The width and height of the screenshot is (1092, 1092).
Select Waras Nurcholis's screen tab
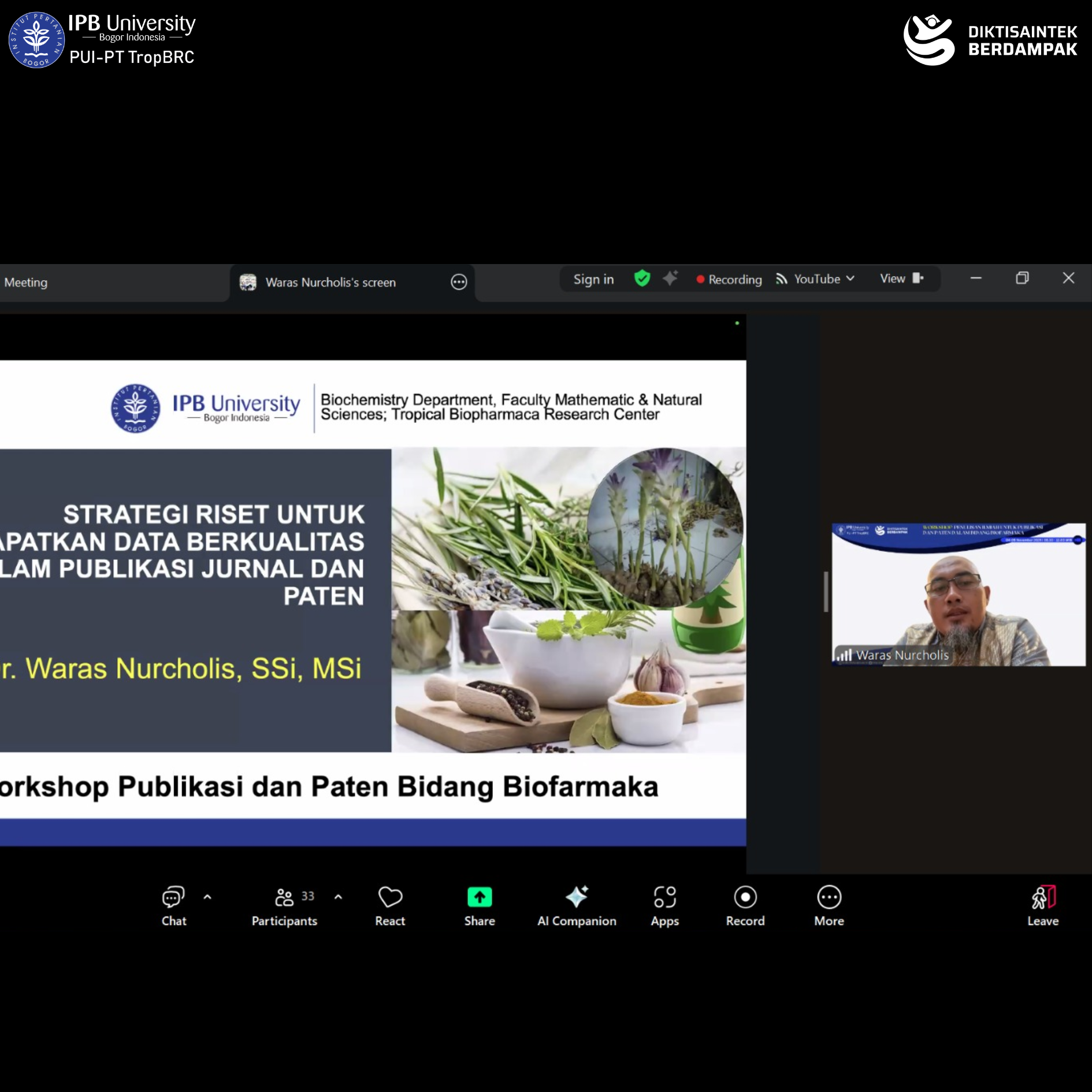coord(330,283)
